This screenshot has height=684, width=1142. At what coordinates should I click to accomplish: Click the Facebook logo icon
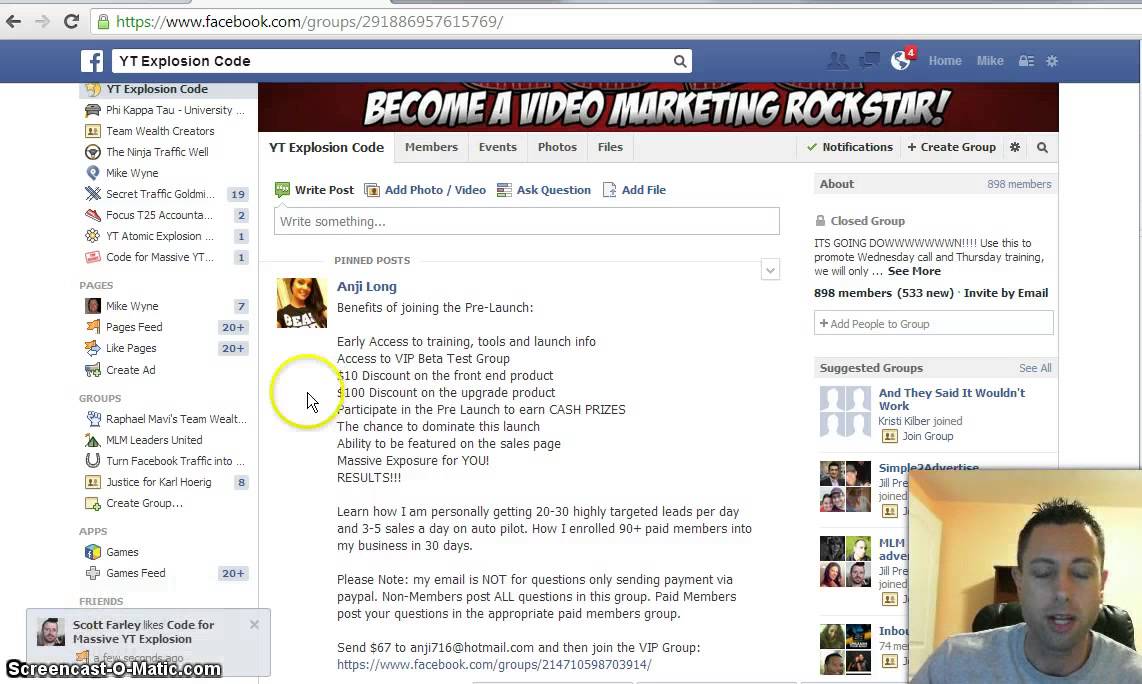pos(92,61)
